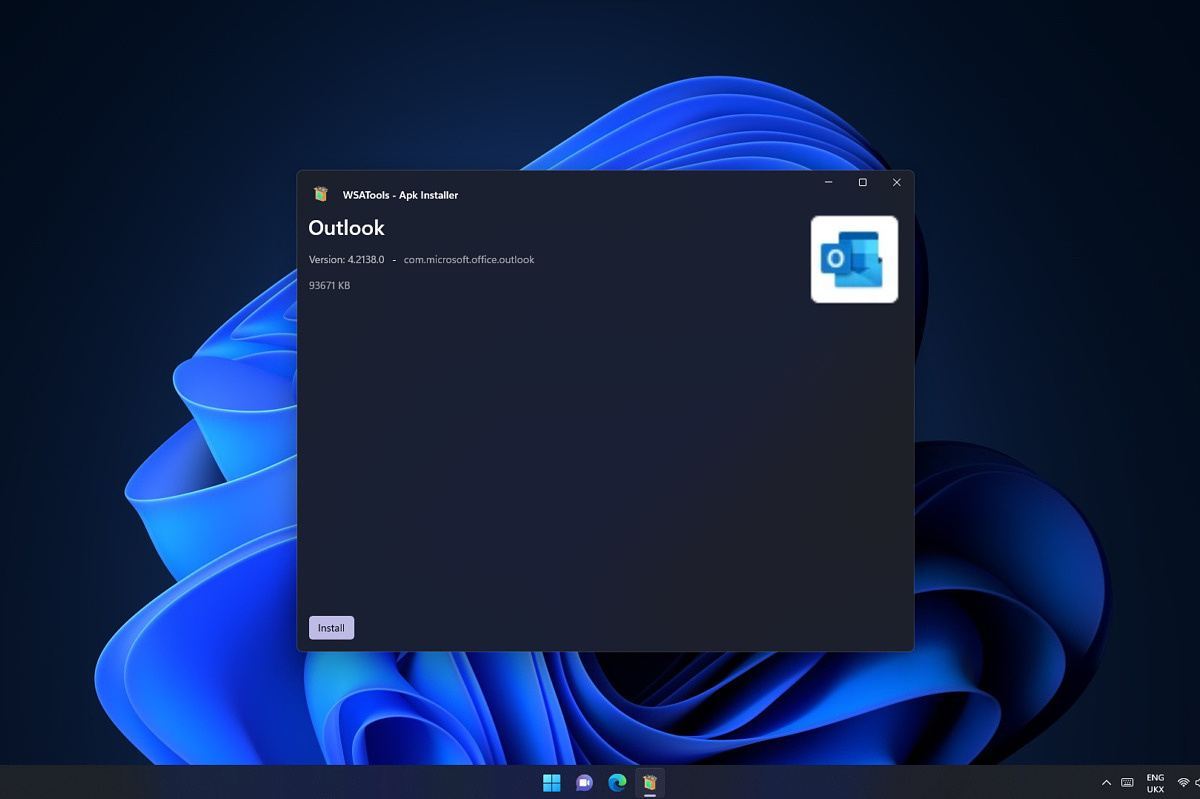
Task: Click the Version 4.2138.0 text
Action: click(346, 260)
